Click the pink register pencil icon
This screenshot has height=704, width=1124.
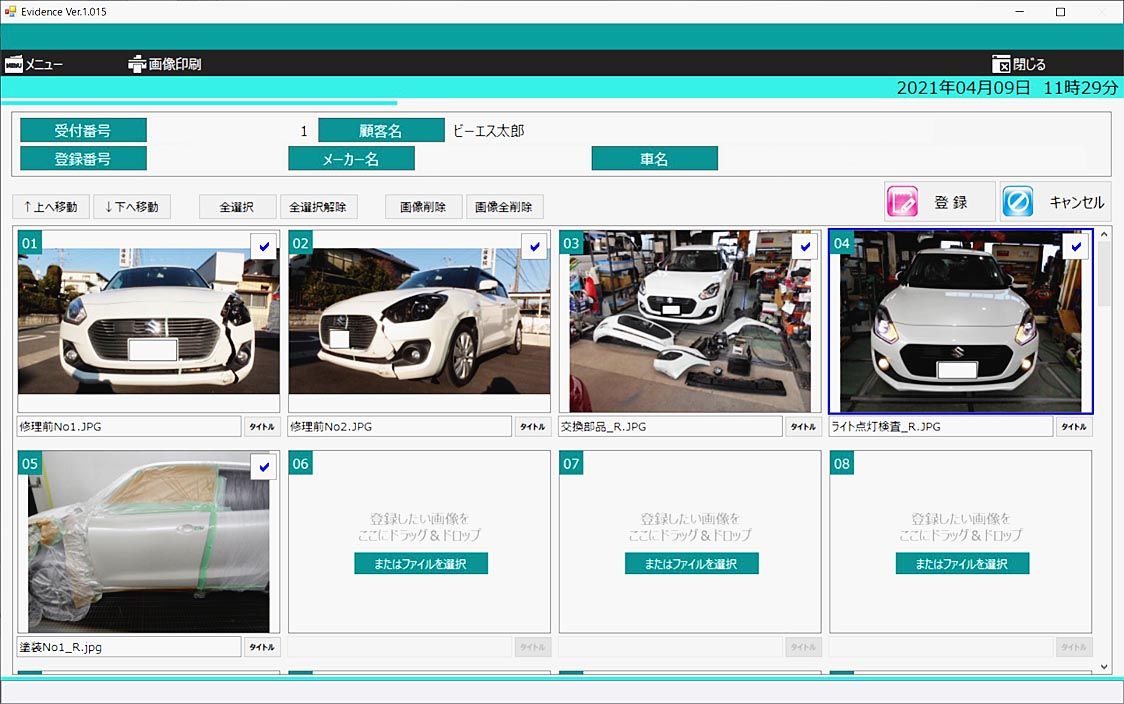(902, 202)
